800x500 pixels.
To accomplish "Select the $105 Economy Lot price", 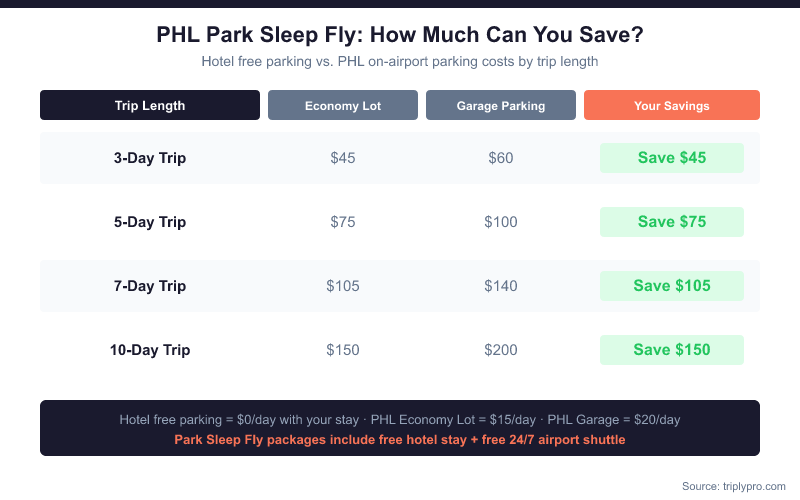I will click(x=343, y=286).
